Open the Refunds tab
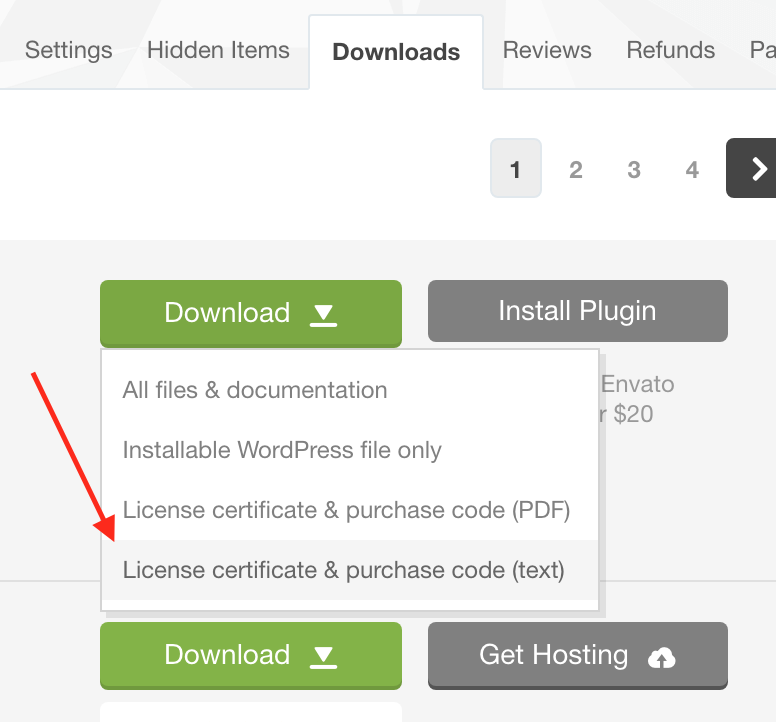The height and width of the screenshot is (722, 776). (670, 50)
